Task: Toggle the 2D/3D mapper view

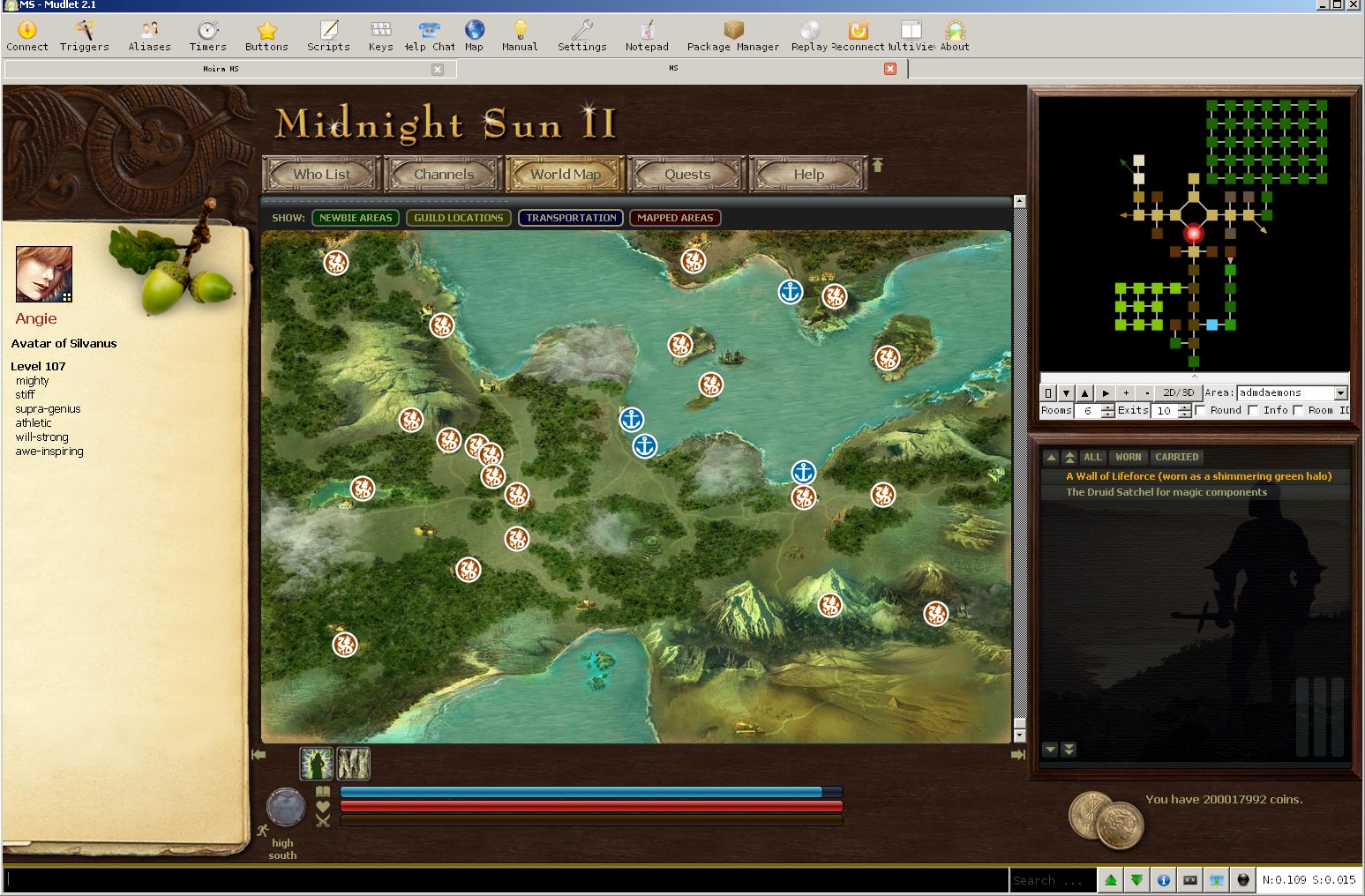Action: 1178,392
